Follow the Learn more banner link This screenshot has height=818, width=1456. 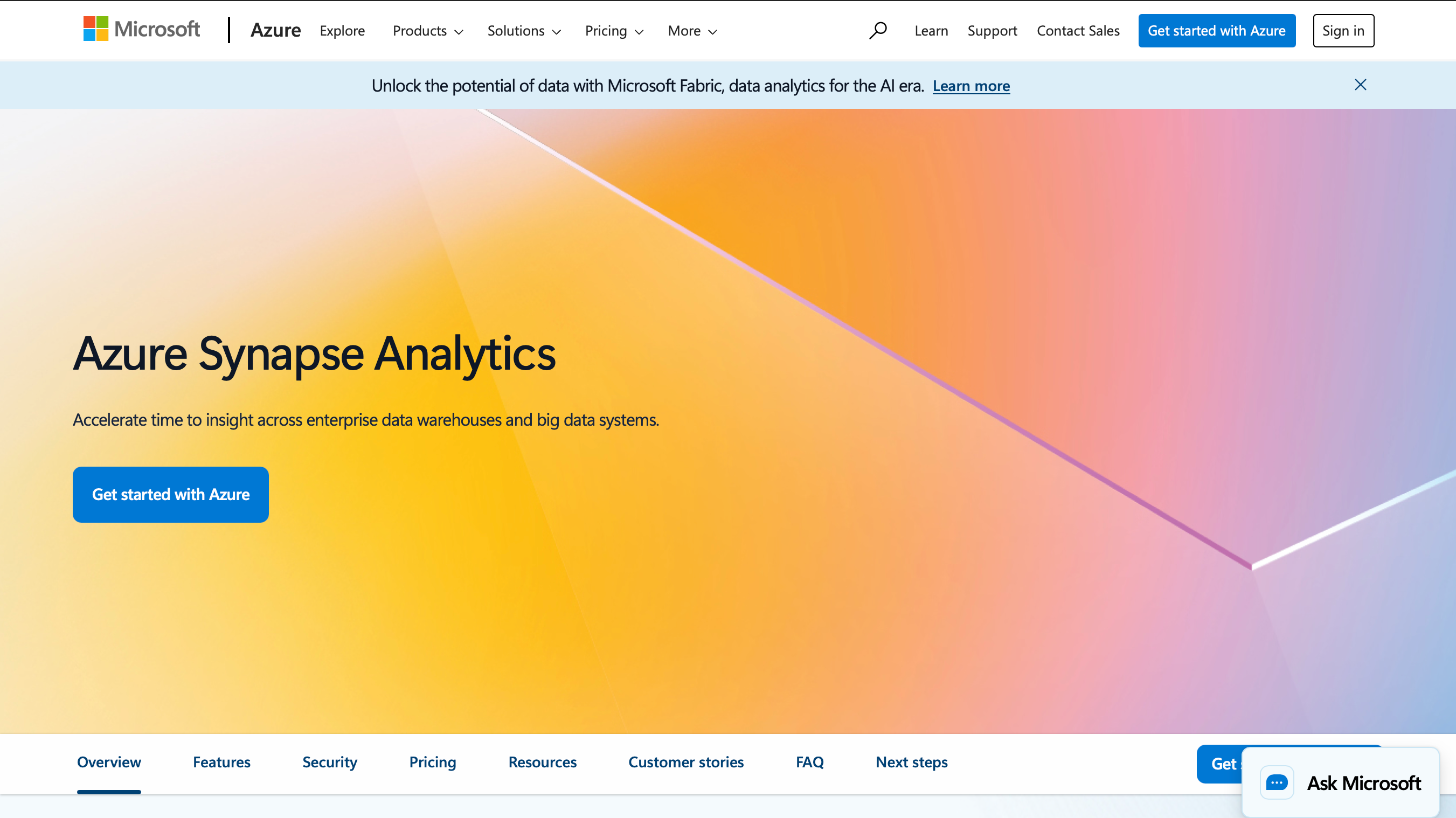(x=971, y=86)
